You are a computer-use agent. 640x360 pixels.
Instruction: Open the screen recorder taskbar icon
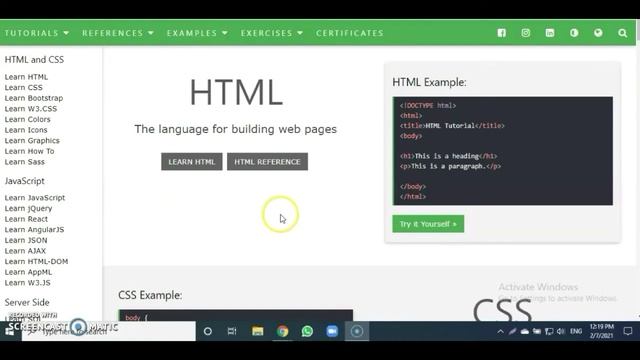point(357,331)
